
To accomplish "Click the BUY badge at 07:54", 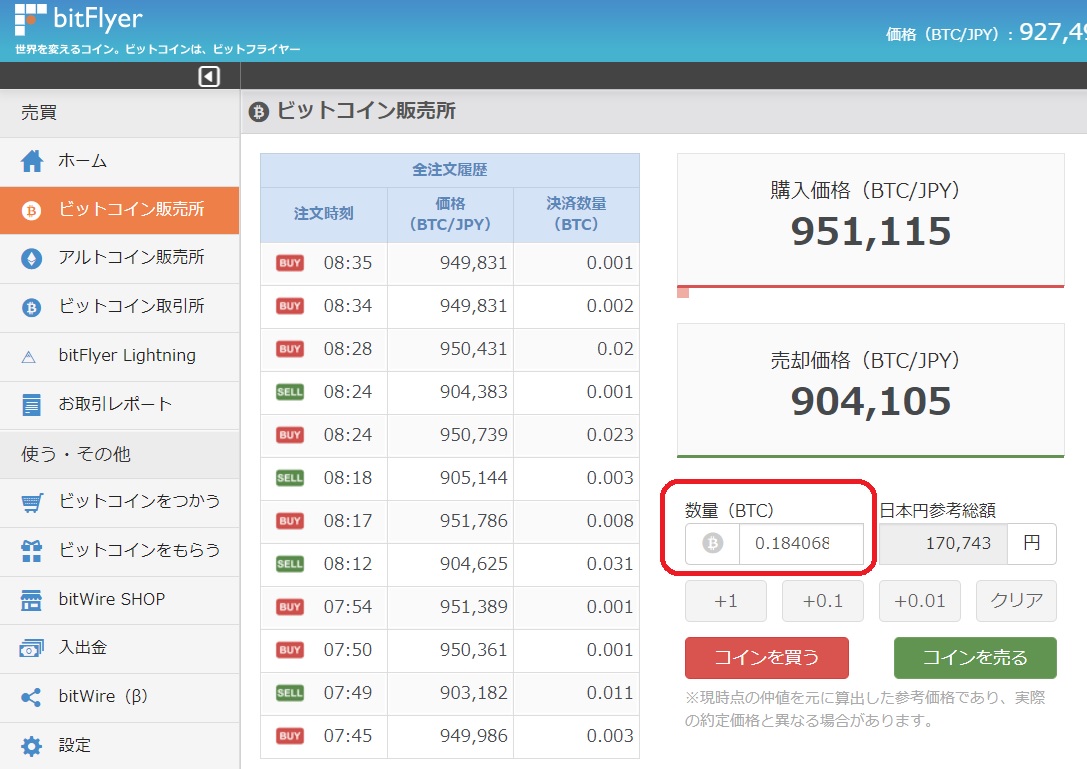I will [x=290, y=607].
